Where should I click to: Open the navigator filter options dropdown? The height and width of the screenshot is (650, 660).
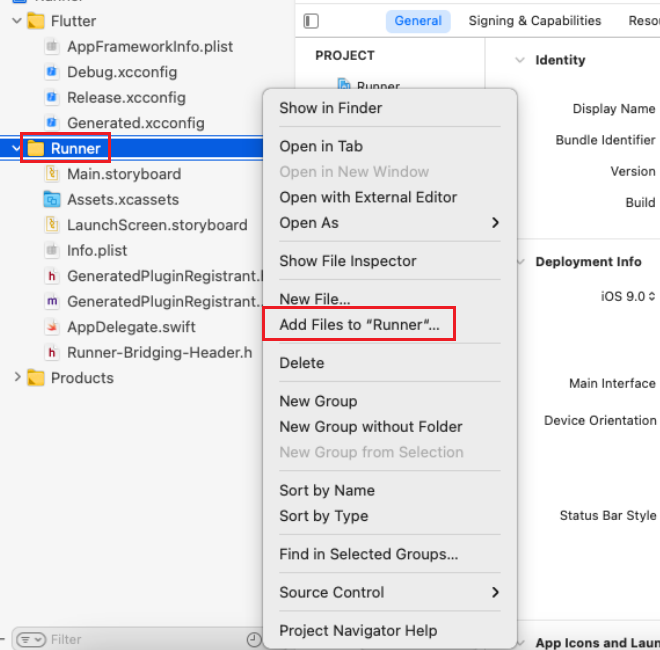(x=31, y=639)
